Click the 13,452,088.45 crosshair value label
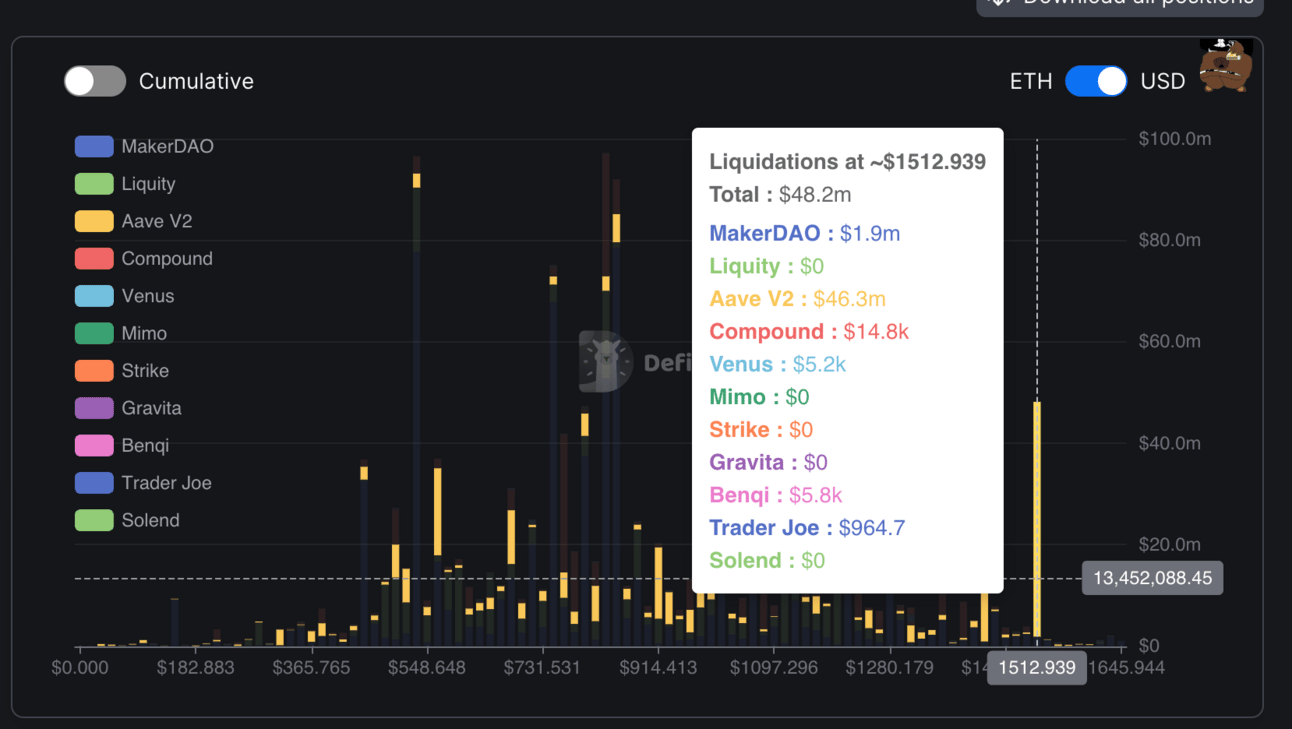 (1152, 578)
